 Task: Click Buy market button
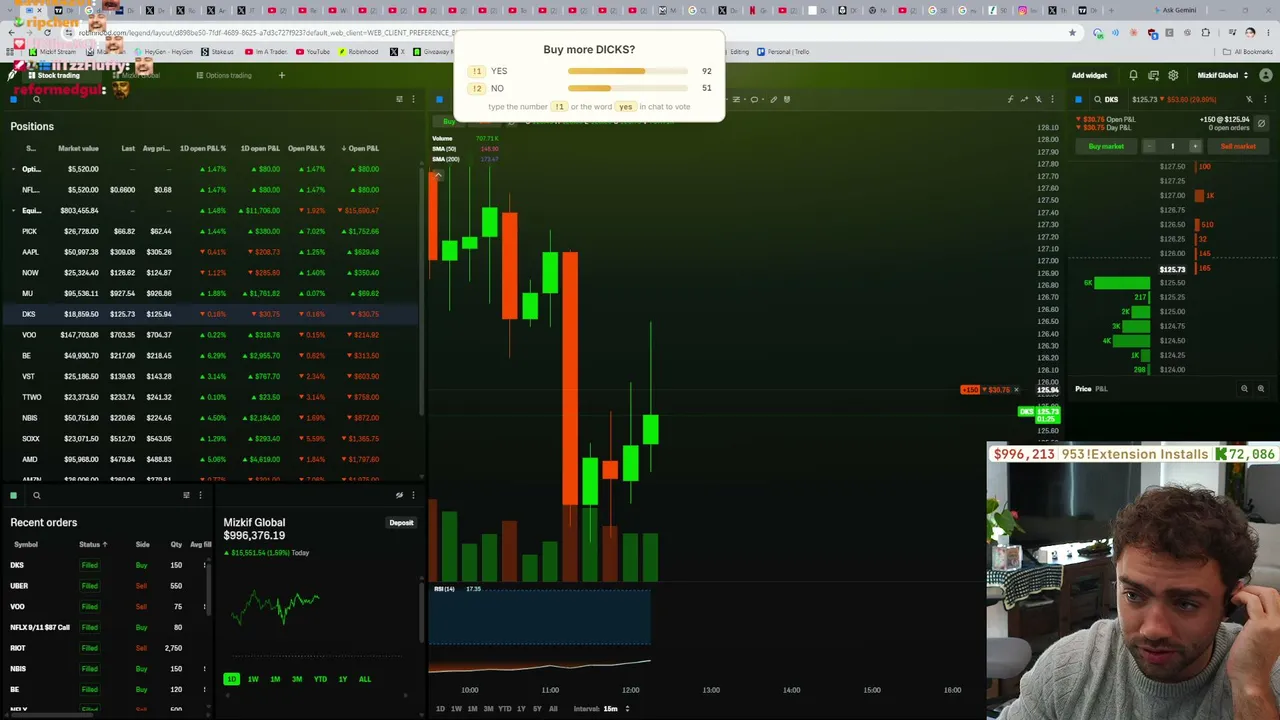[1106, 146]
